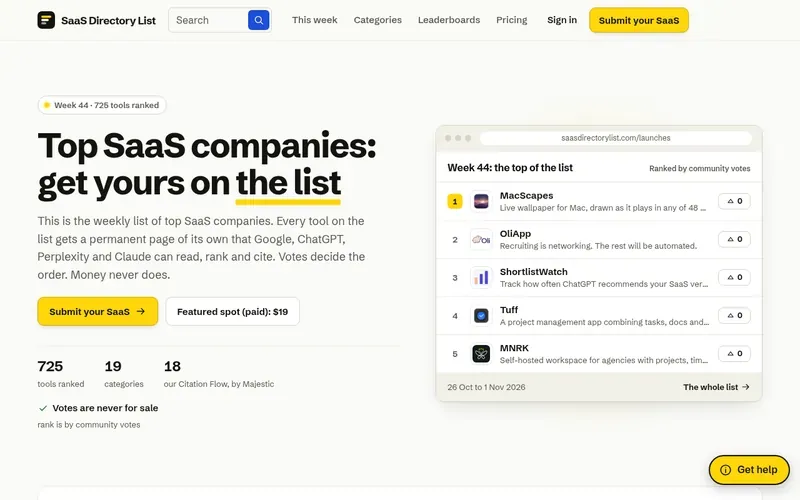Click the info icon in Get help

pyautogui.click(x=725, y=470)
